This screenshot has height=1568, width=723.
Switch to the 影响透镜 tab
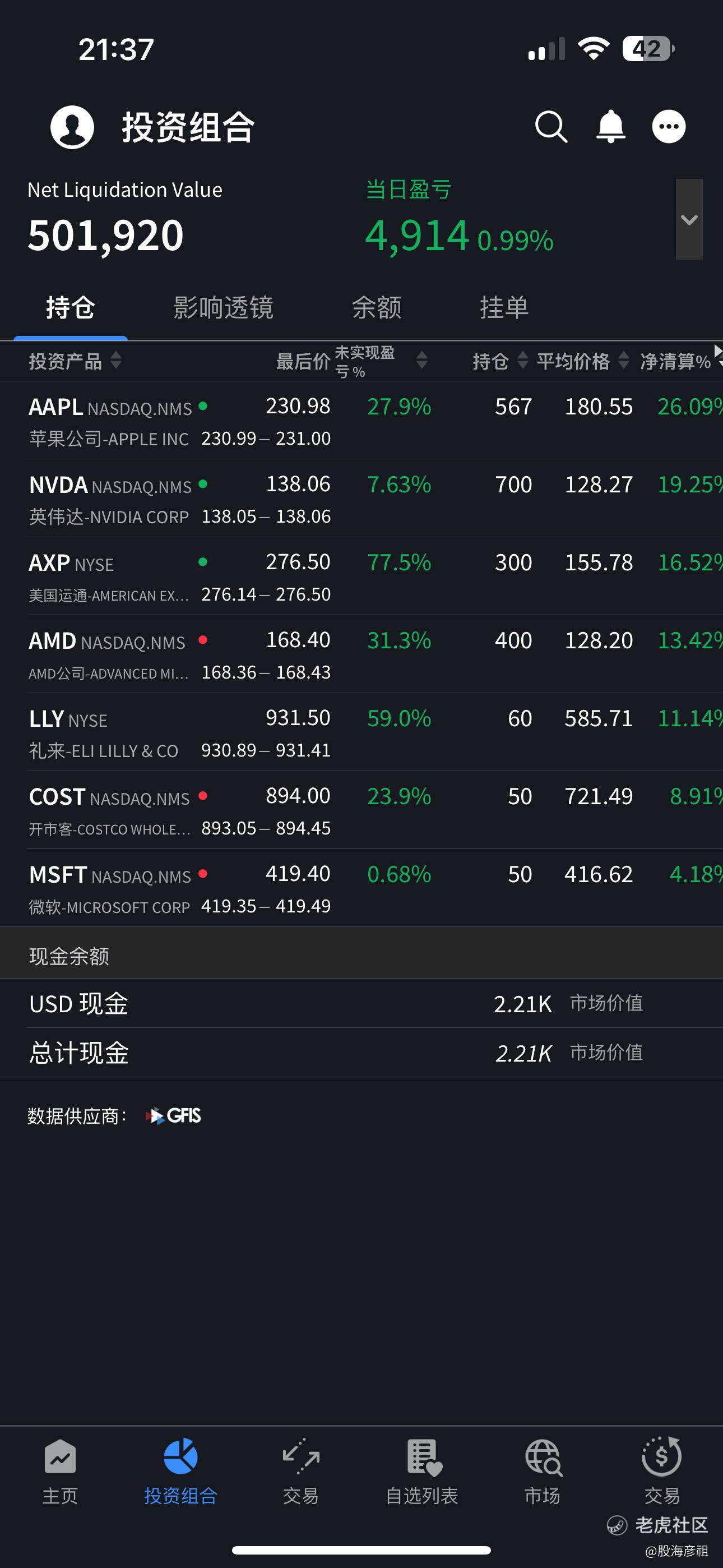click(x=224, y=307)
